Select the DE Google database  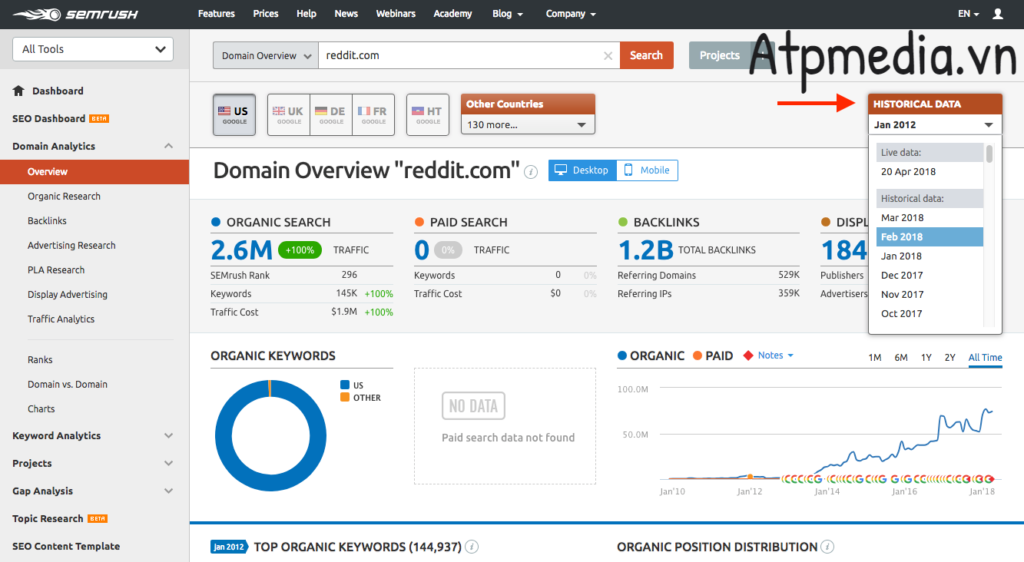(x=331, y=115)
